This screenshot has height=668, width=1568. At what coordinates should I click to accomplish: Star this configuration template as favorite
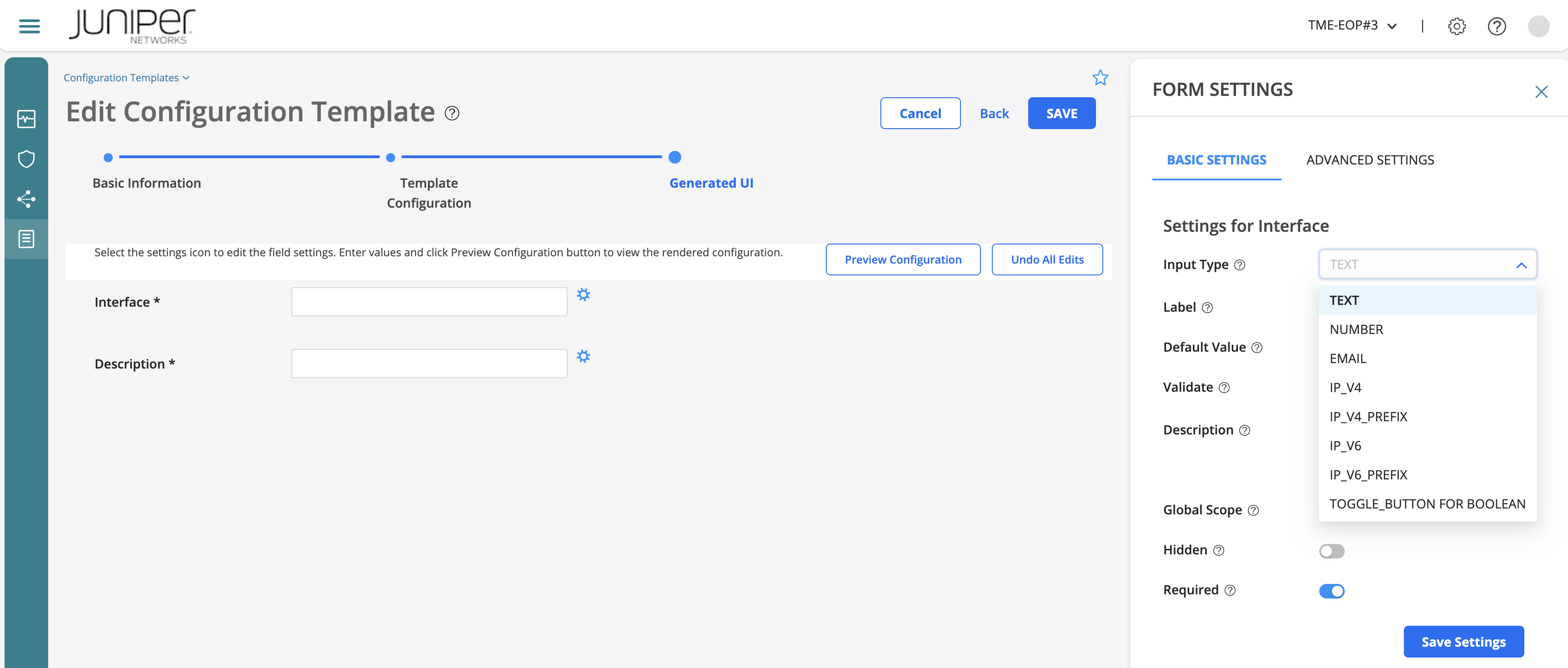[1100, 77]
